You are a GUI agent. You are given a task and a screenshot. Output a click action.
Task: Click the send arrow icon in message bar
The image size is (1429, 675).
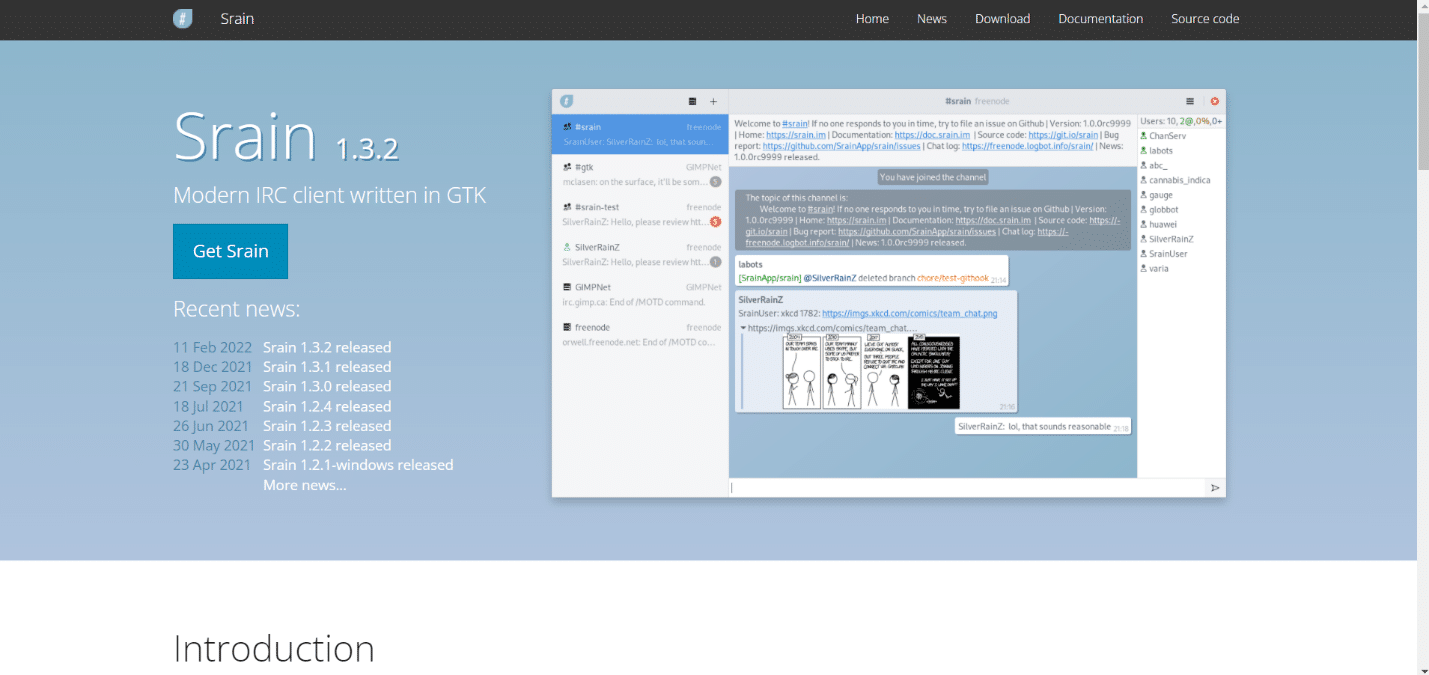point(1215,488)
